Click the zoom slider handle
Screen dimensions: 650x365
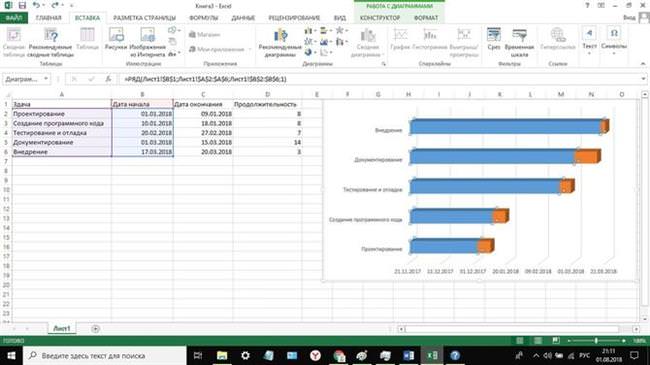coord(596,341)
